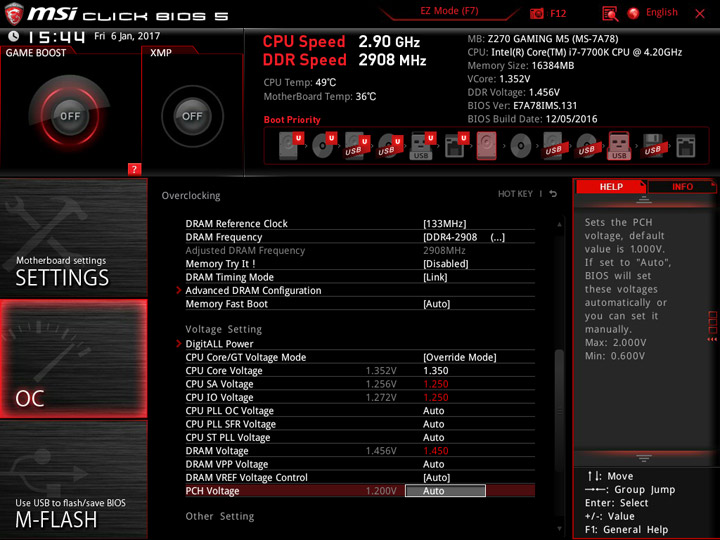
Task: Click the English language button
Action: [662, 12]
